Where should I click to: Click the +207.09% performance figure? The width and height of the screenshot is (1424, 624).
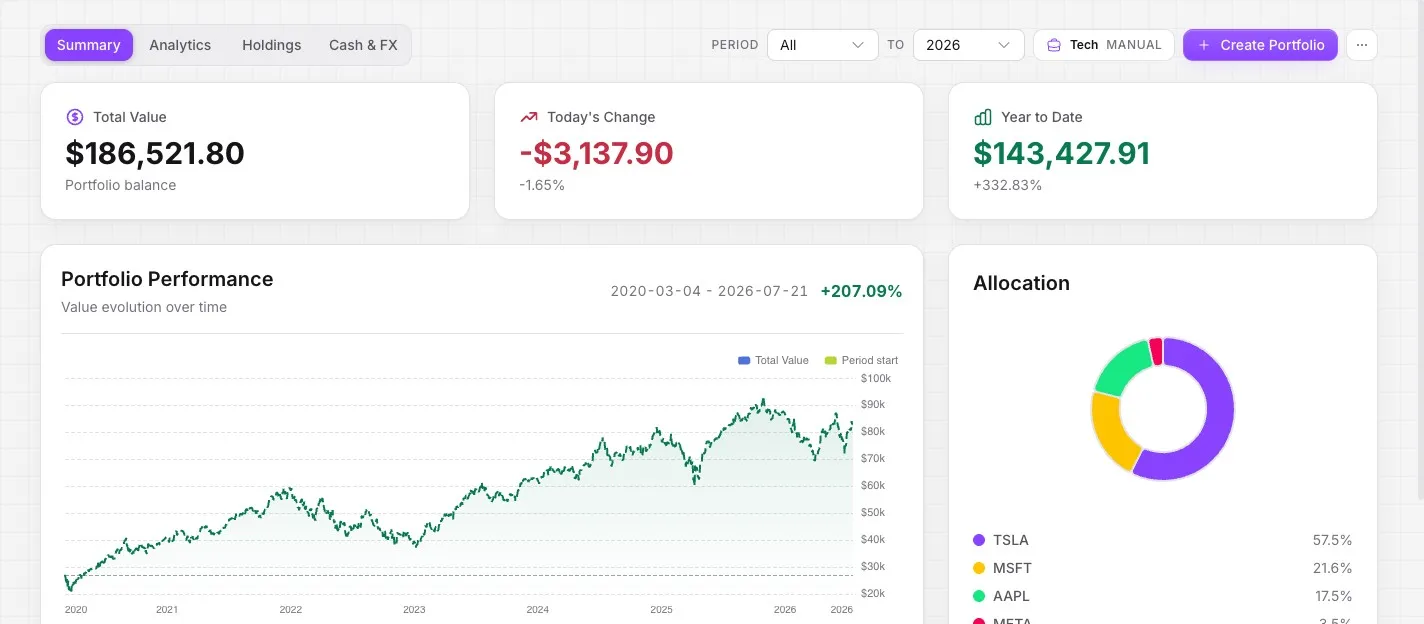[861, 291]
